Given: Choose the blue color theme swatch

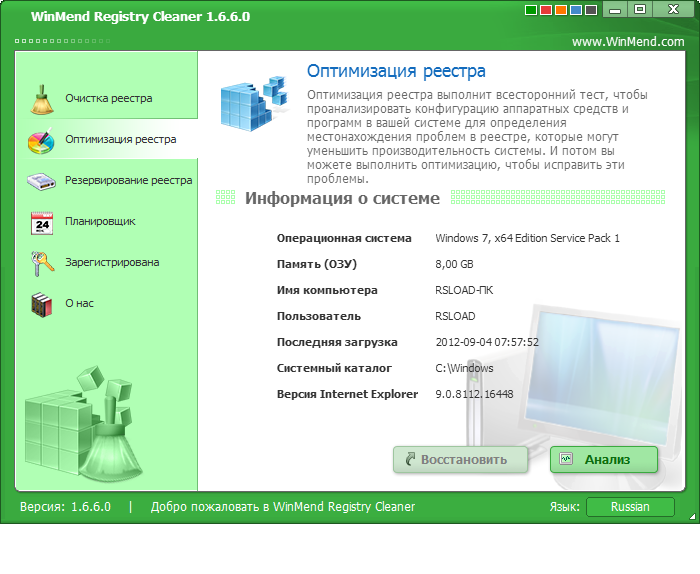Looking at the screenshot, I should 576,10.
